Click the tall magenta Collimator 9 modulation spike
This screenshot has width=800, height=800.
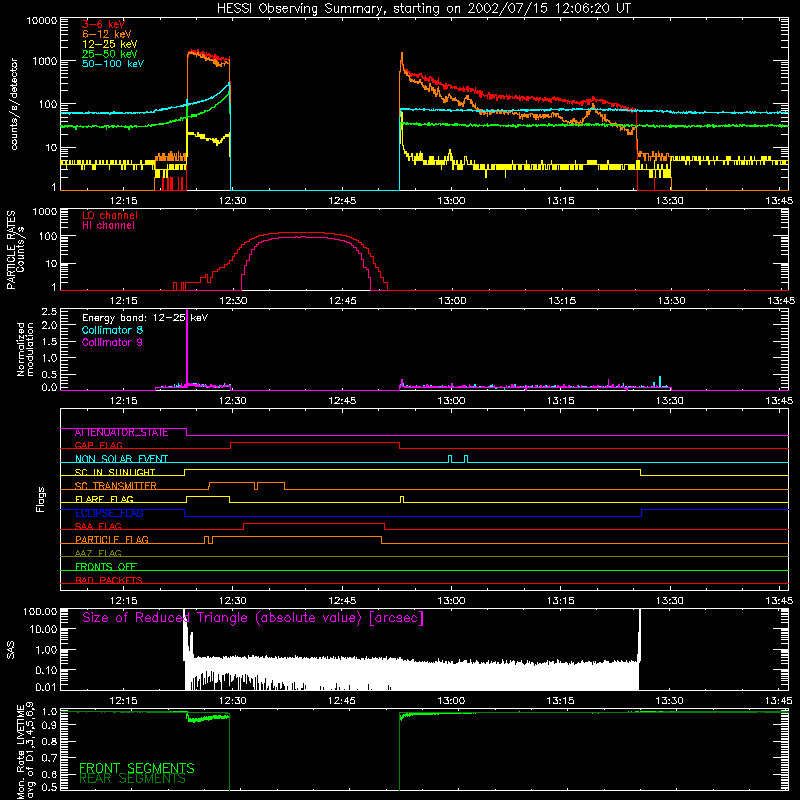tap(187, 347)
